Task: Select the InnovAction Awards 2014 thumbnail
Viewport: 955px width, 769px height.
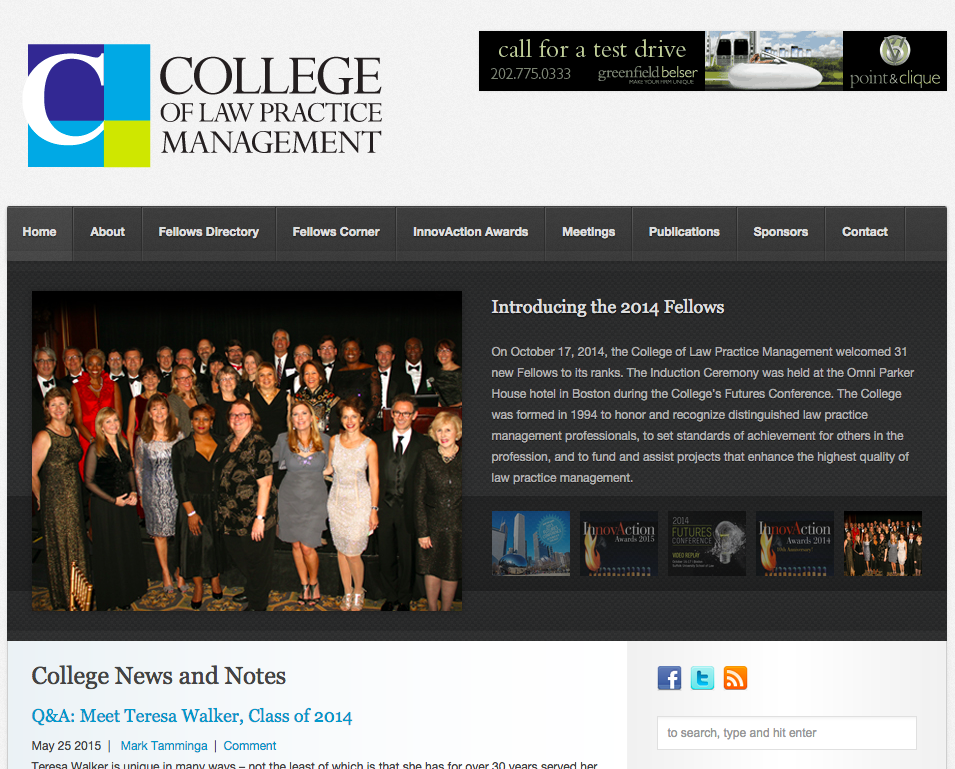Action: (795, 543)
